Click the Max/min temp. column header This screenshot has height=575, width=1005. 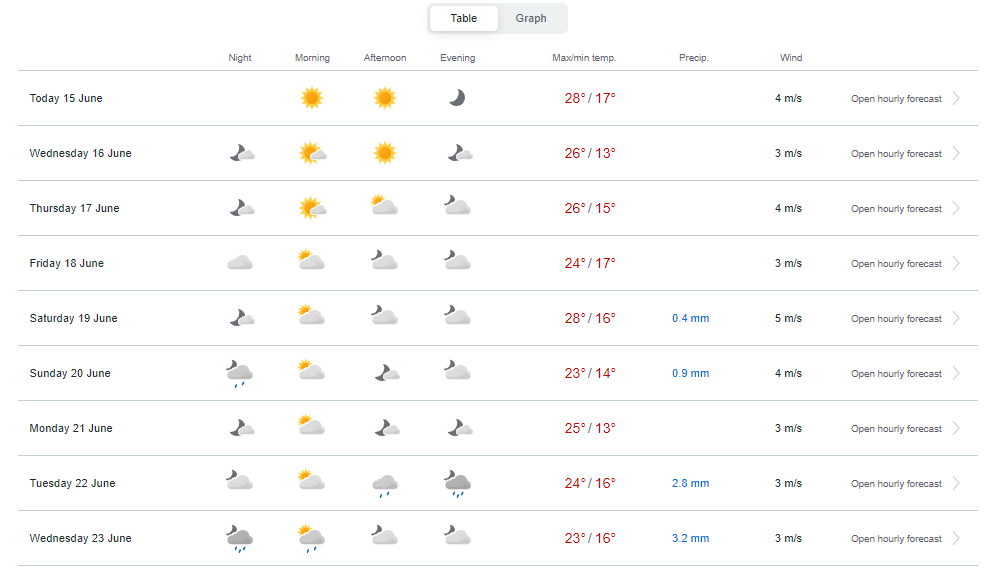(x=584, y=58)
